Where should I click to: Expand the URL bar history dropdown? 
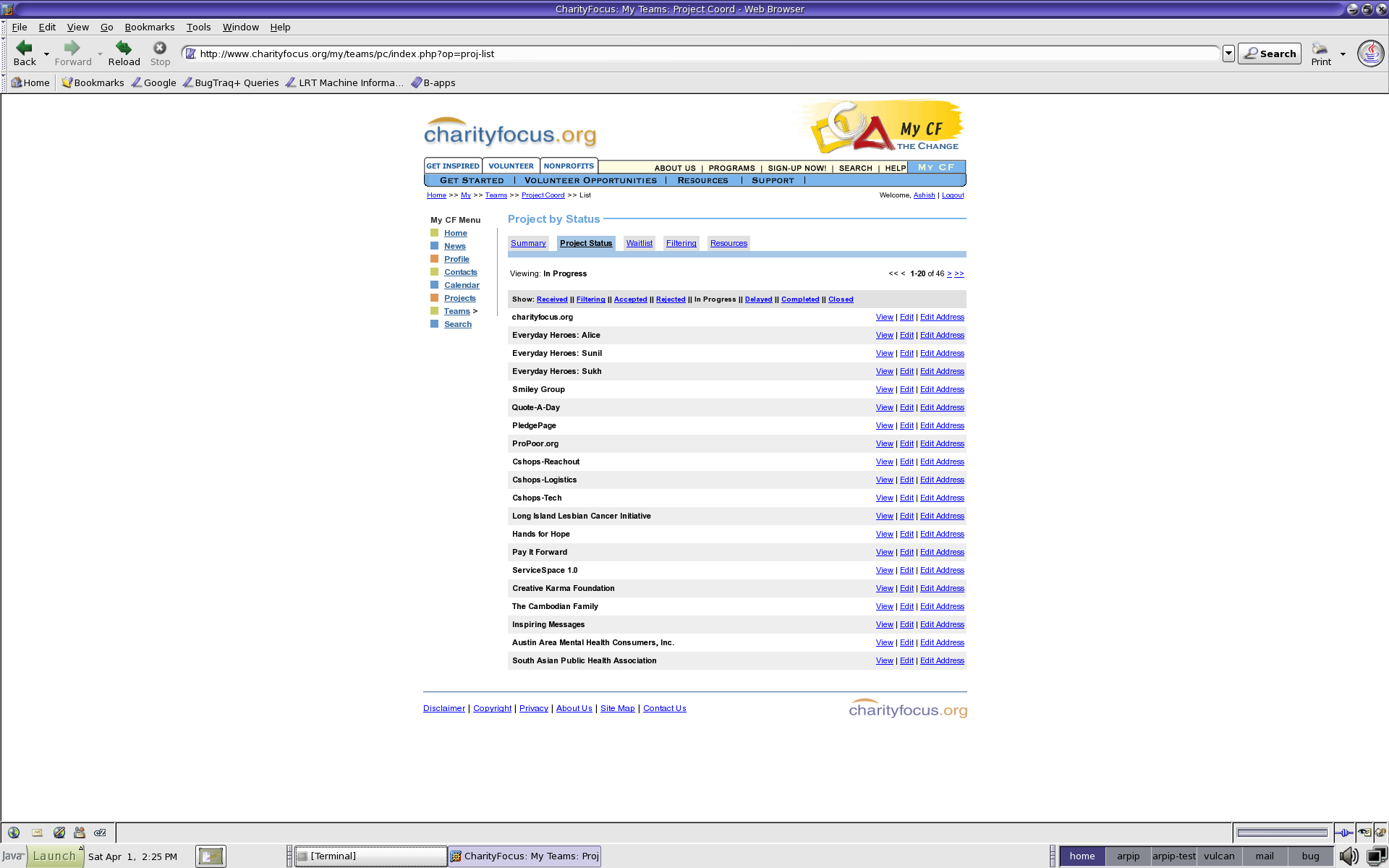(1228, 54)
